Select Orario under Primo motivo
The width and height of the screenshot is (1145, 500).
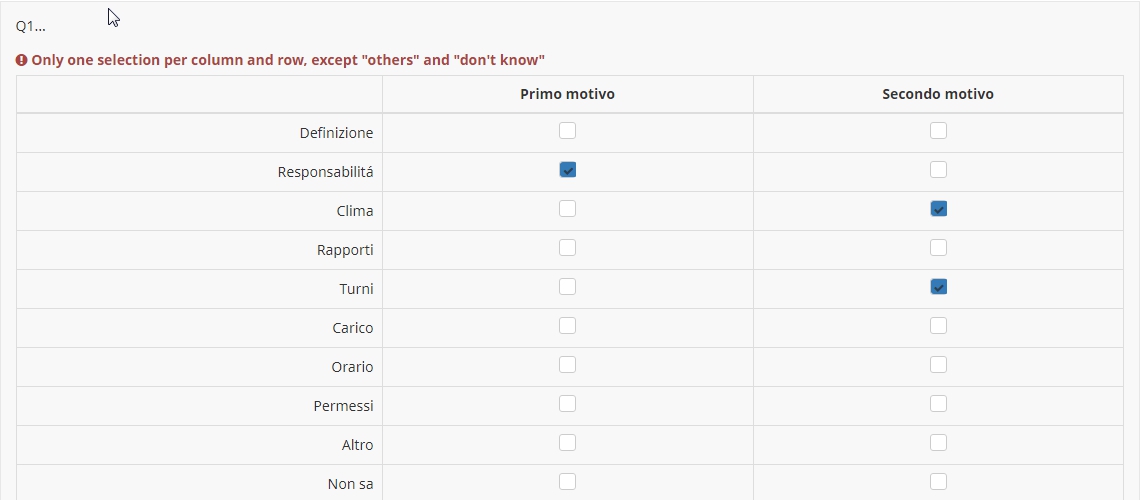567,365
